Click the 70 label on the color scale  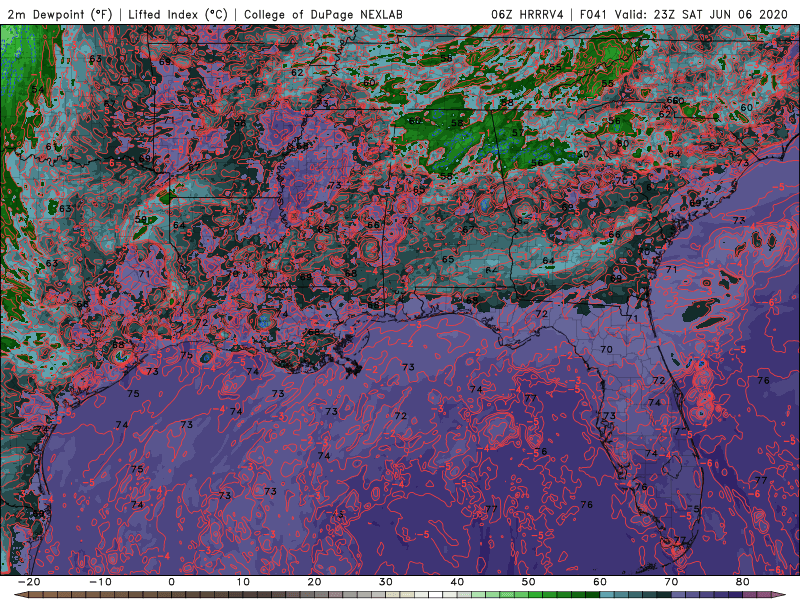click(671, 582)
